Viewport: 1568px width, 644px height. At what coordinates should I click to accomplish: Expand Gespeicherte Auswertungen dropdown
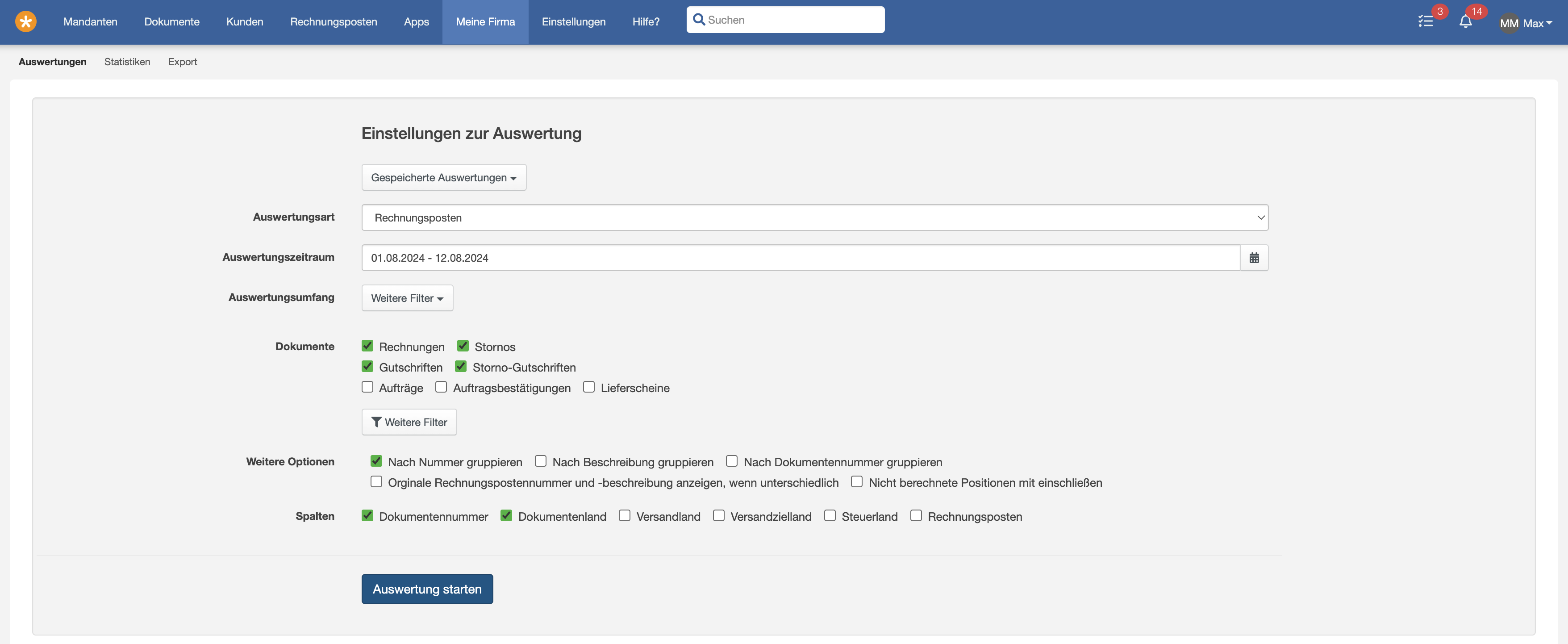coord(444,178)
